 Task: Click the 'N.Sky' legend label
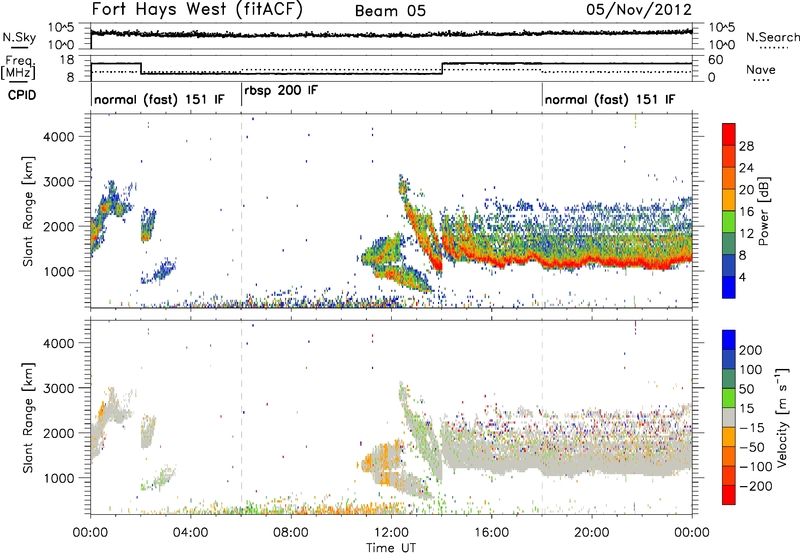19,37
